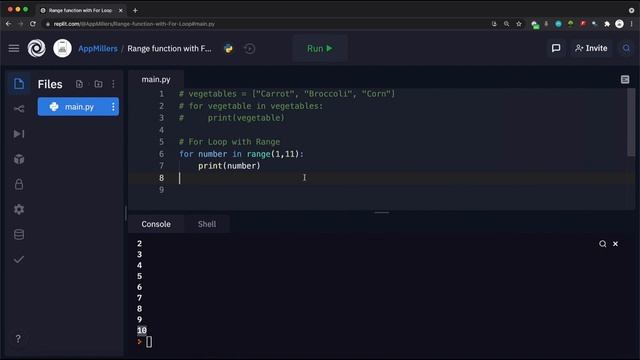The width and height of the screenshot is (640, 360).
Task: Open the Database sidebar icon
Action: coord(19,234)
